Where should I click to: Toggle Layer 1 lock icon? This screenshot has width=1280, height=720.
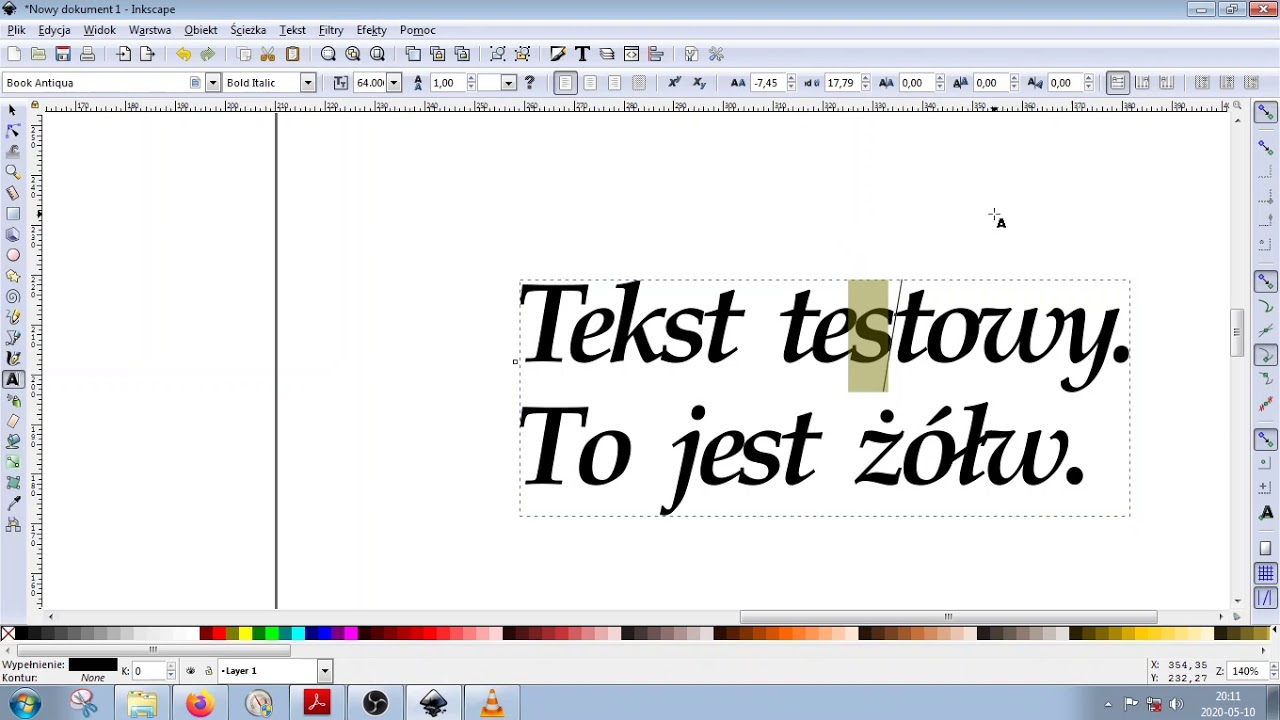coord(208,671)
